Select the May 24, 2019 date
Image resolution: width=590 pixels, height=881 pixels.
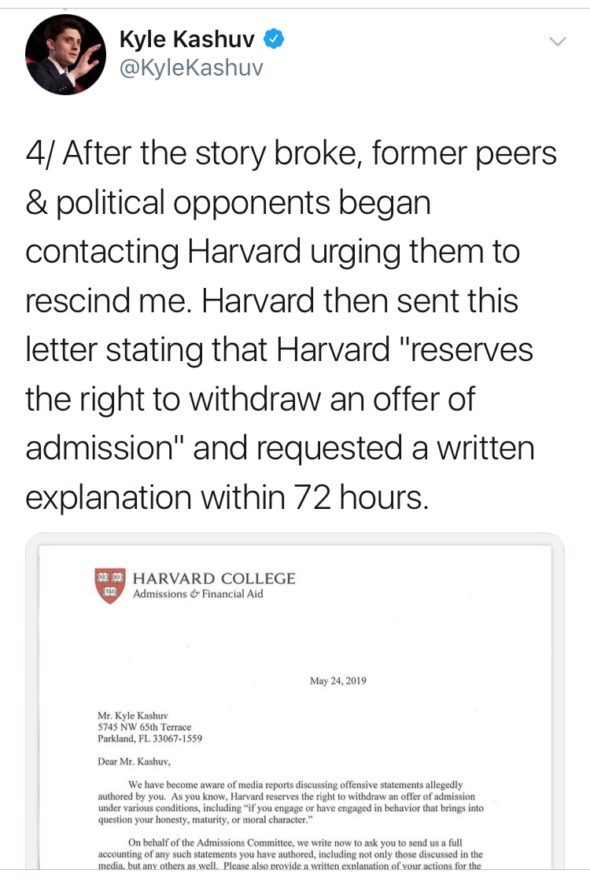pyautogui.click(x=338, y=680)
